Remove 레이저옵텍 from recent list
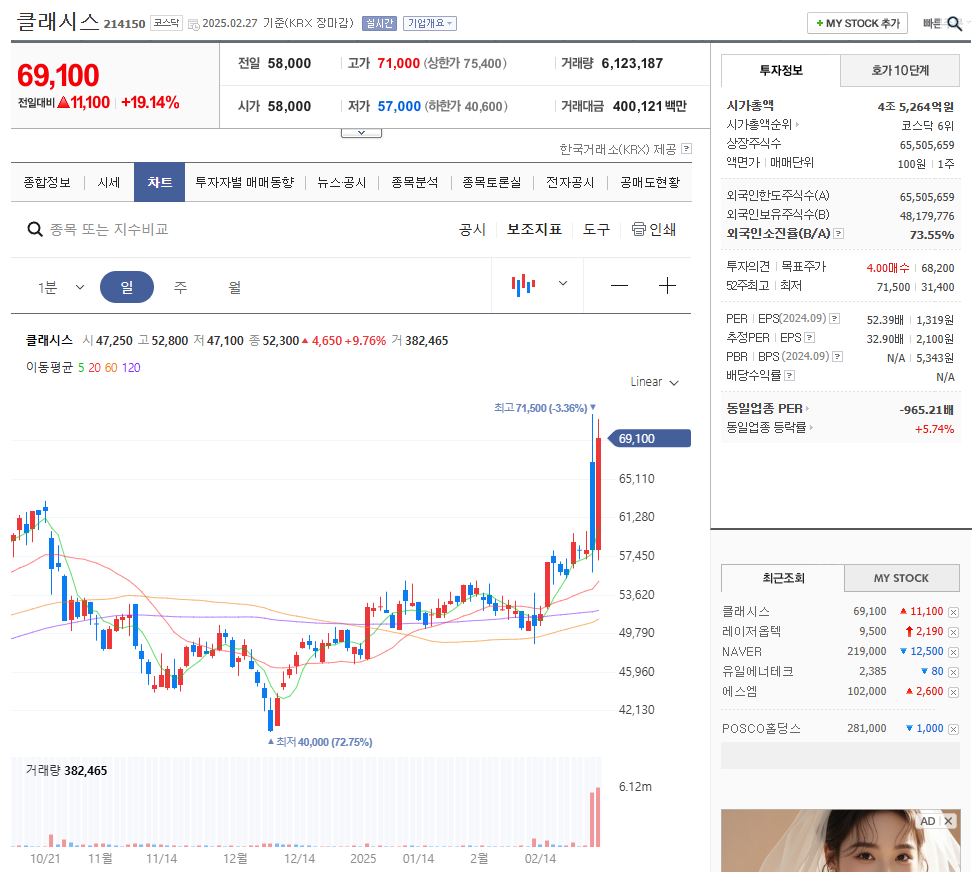This screenshot has width=972, height=872. (x=953, y=632)
